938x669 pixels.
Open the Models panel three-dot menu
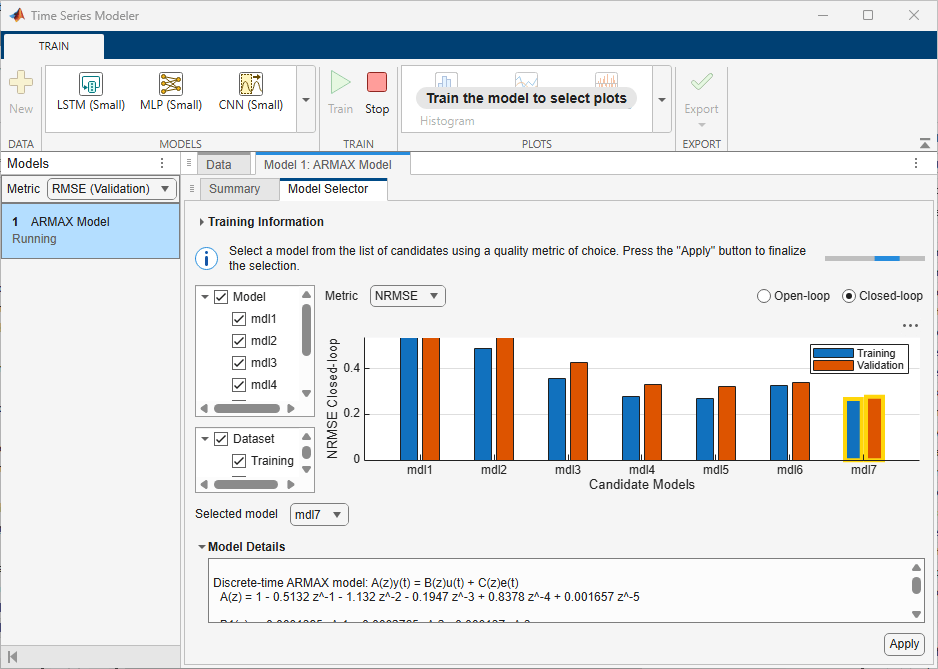[x=162, y=163]
